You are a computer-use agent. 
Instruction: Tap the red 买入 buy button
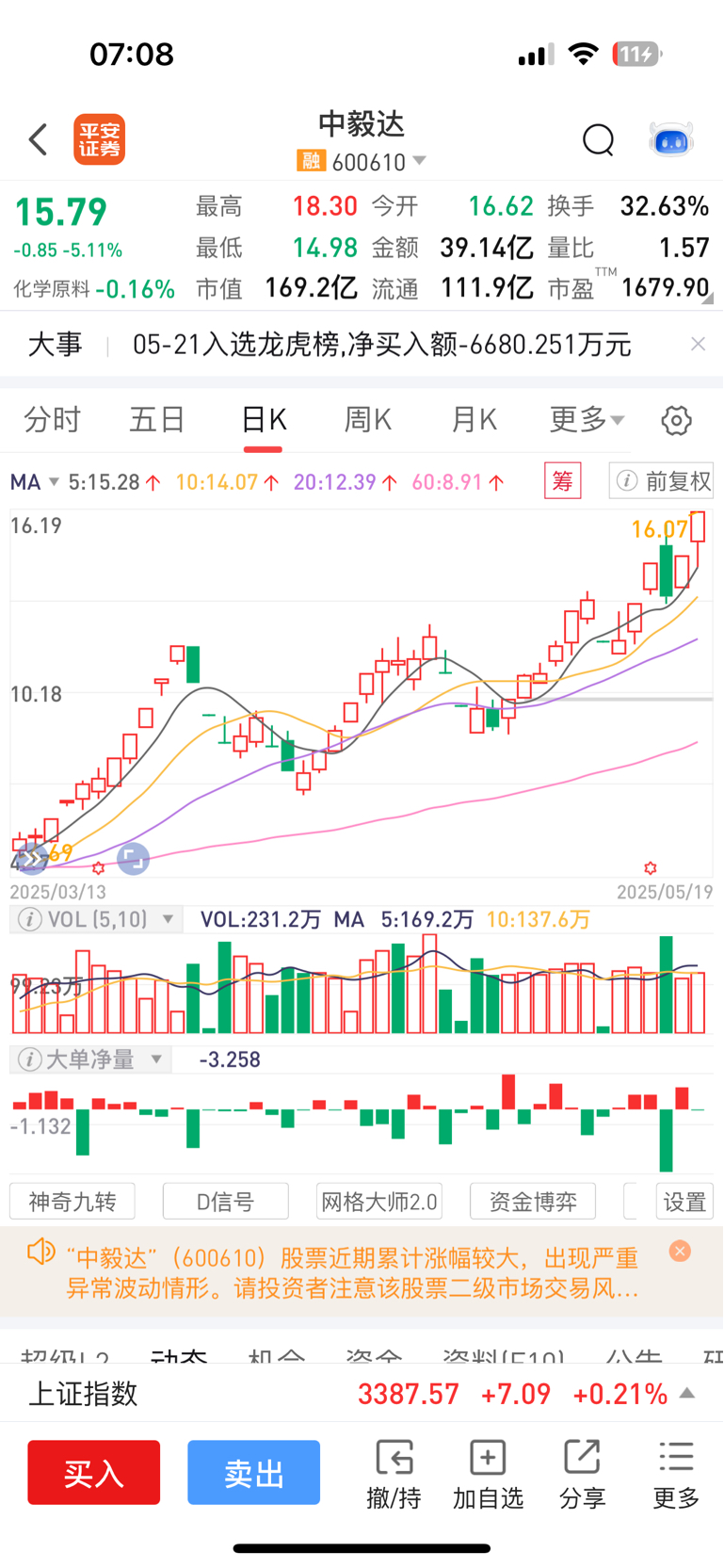(x=93, y=1472)
